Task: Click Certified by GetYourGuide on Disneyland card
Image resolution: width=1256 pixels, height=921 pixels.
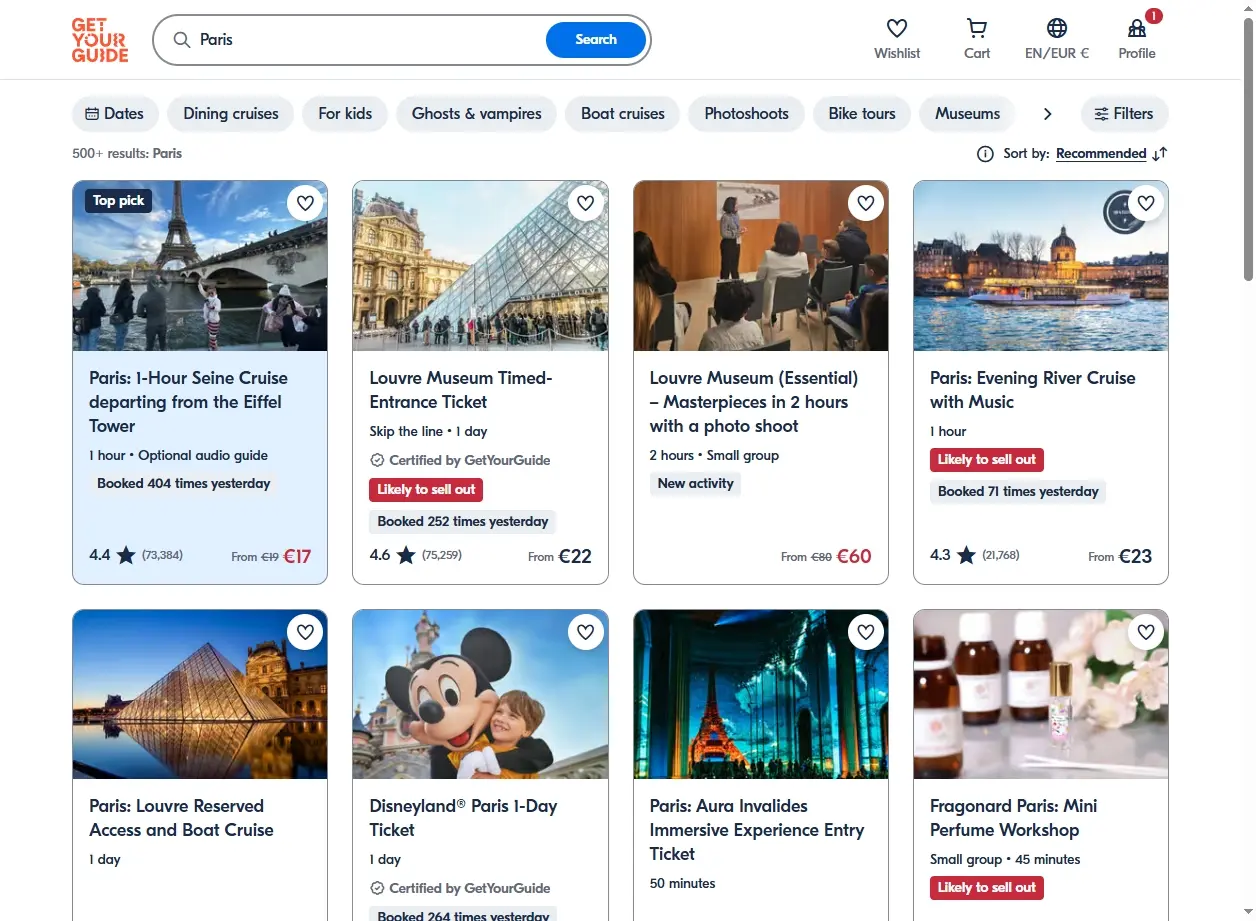Action: [x=460, y=888]
